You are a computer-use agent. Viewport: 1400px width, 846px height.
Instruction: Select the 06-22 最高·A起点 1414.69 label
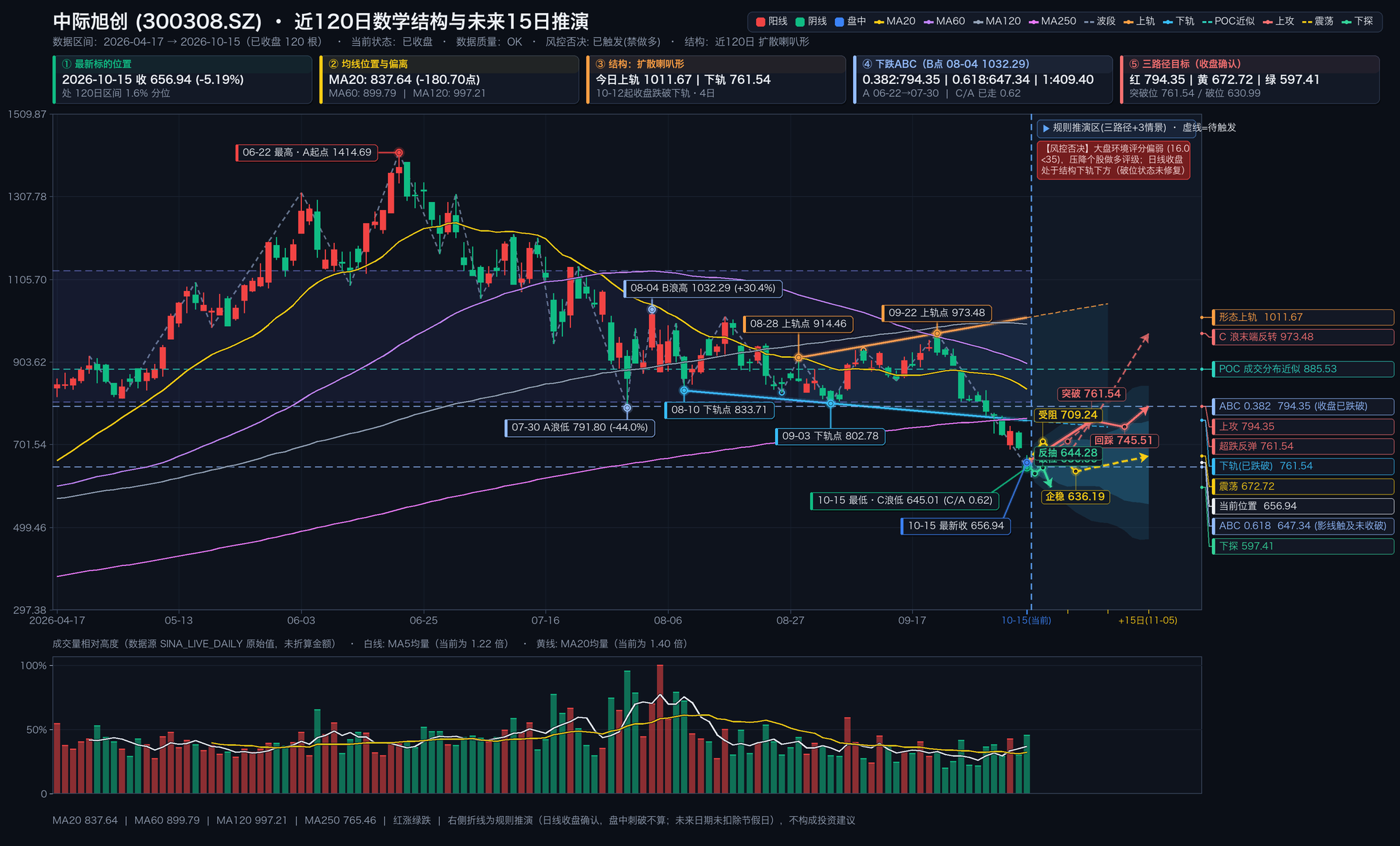307,152
